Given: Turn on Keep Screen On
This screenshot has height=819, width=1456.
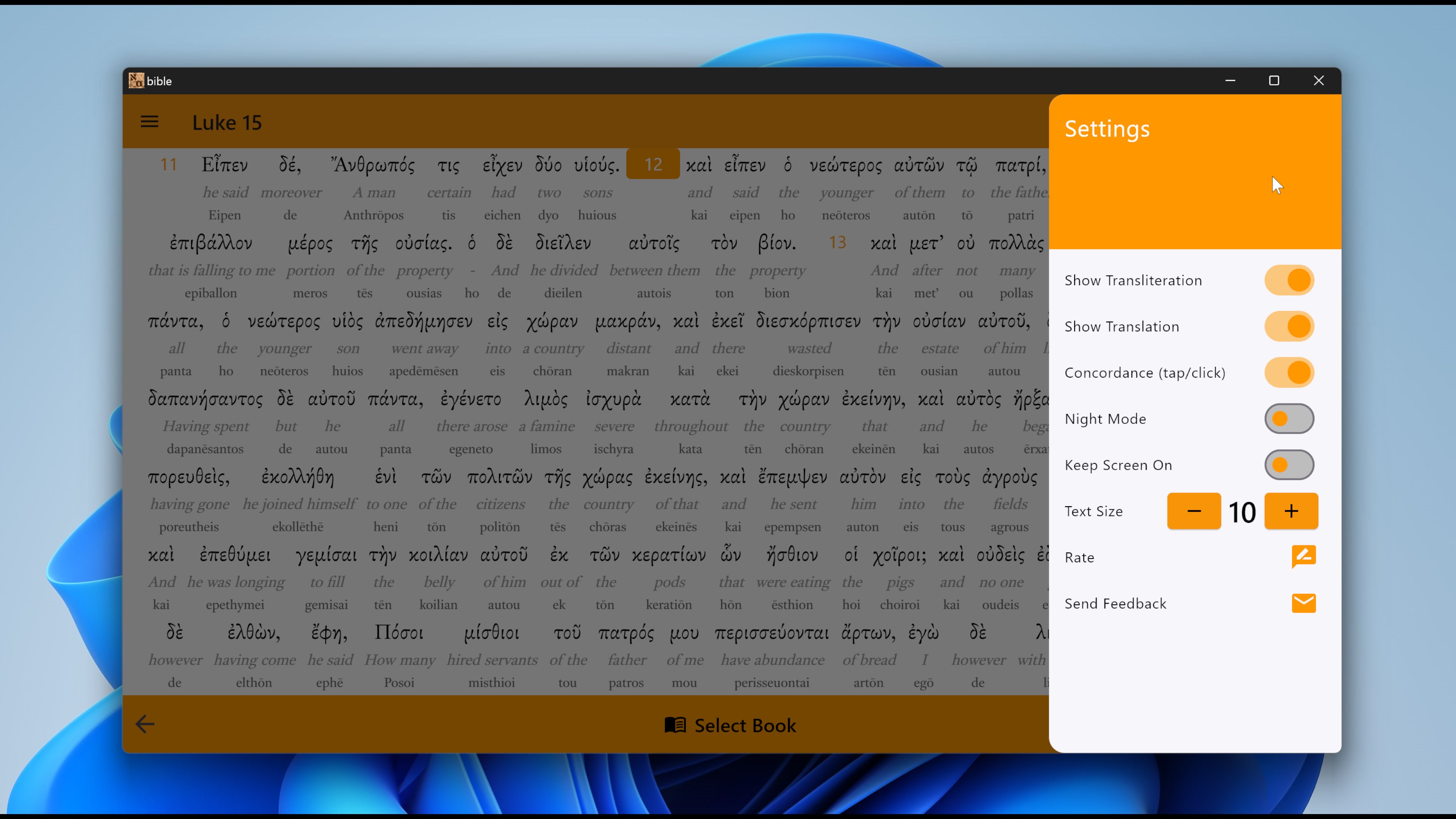Looking at the screenshot, I should 1289,464.
